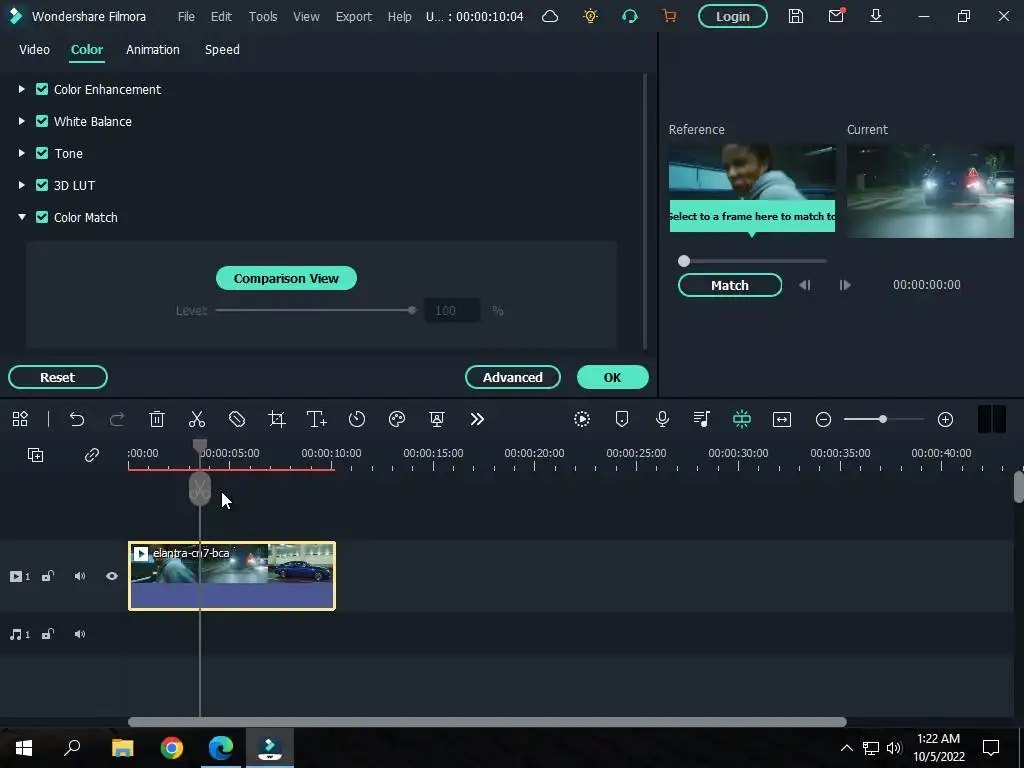Expand the White Balance section
Image resolution: width=1024 pixels, height=768 pixels.
click(x=22, y=121)
